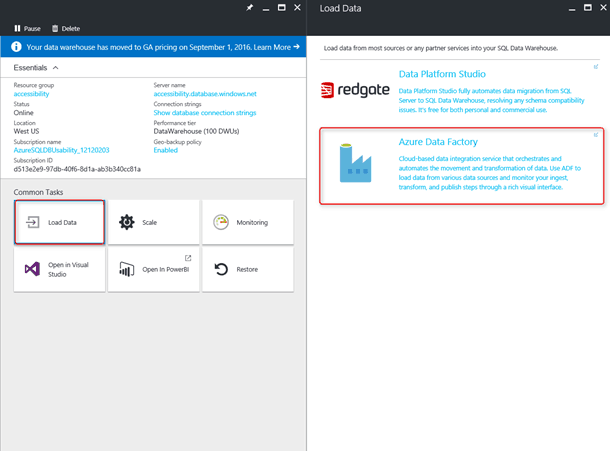Click the DataWarehouse (100 DWUs) performance tier text
This screenshot has width=610, height=451.
tap(196, 132)
